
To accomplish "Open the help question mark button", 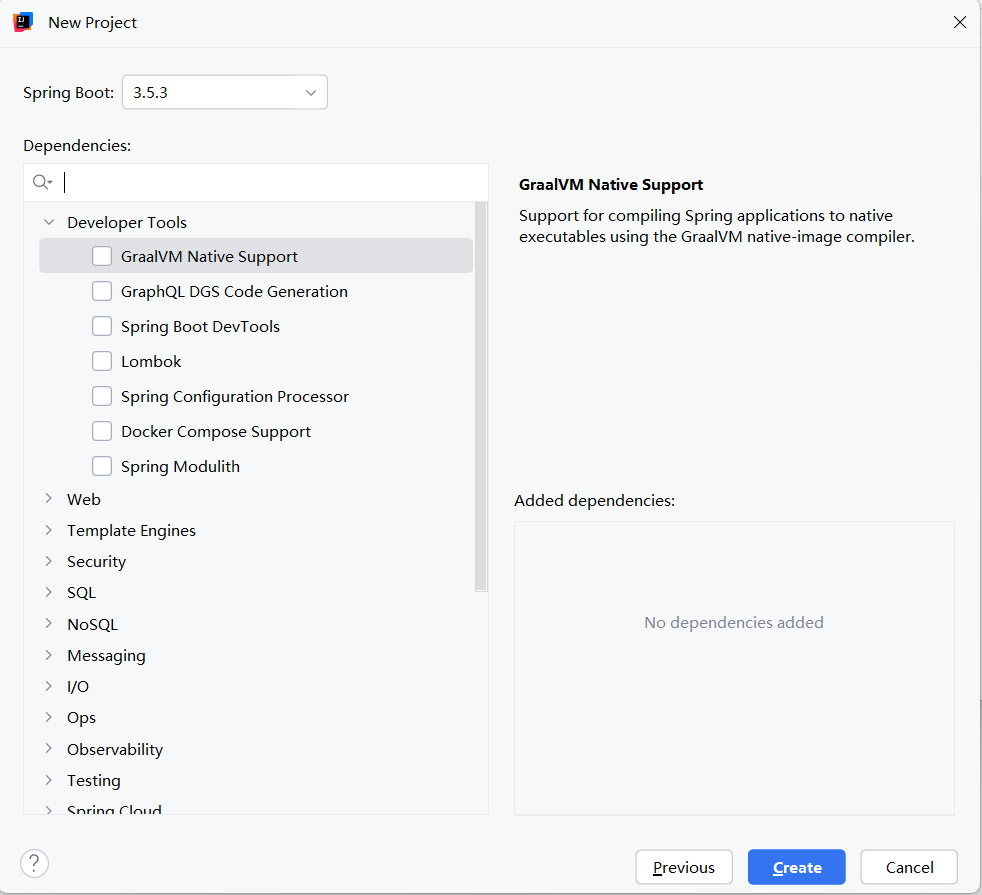I will [x=34, y=864].
